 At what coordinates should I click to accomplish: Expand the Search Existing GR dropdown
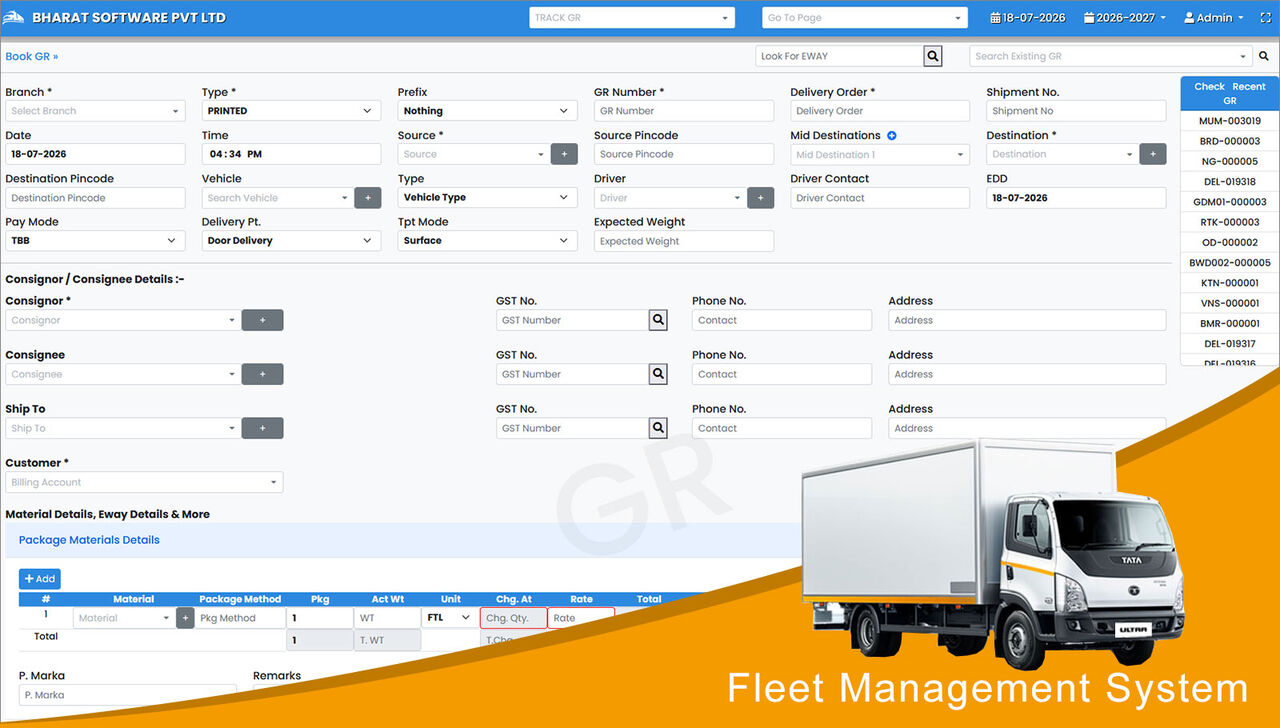1111,57
